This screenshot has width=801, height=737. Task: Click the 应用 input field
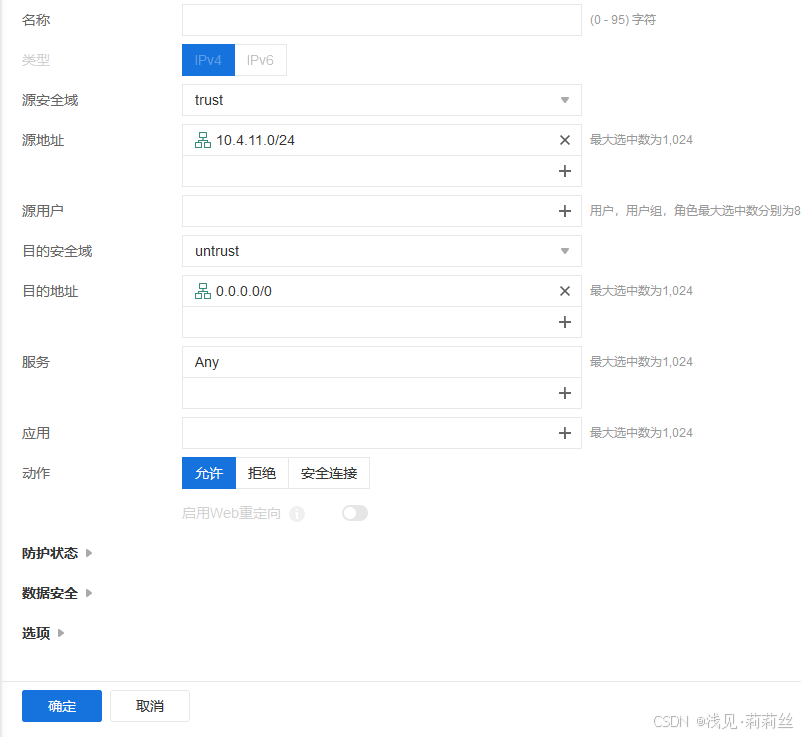tap(382, 433)
